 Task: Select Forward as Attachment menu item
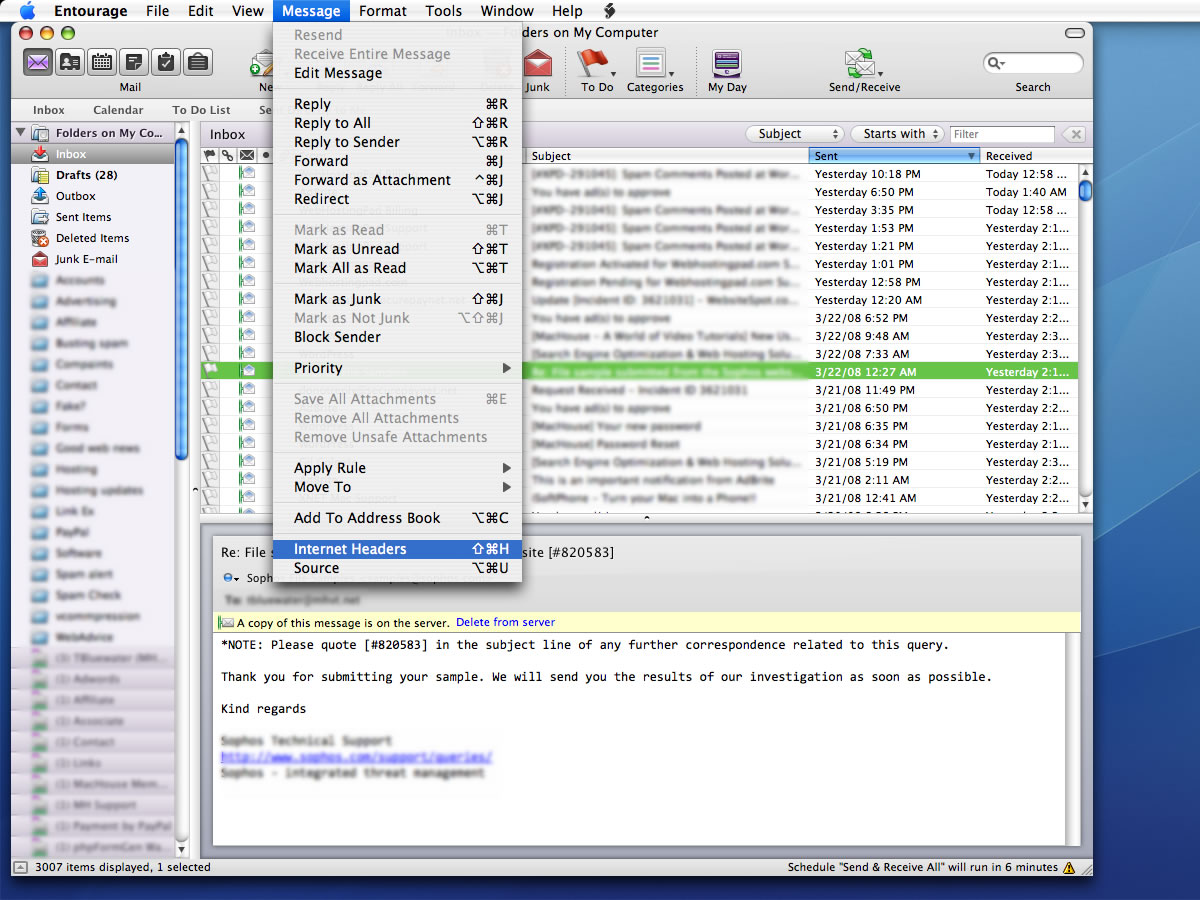point(397,180)
